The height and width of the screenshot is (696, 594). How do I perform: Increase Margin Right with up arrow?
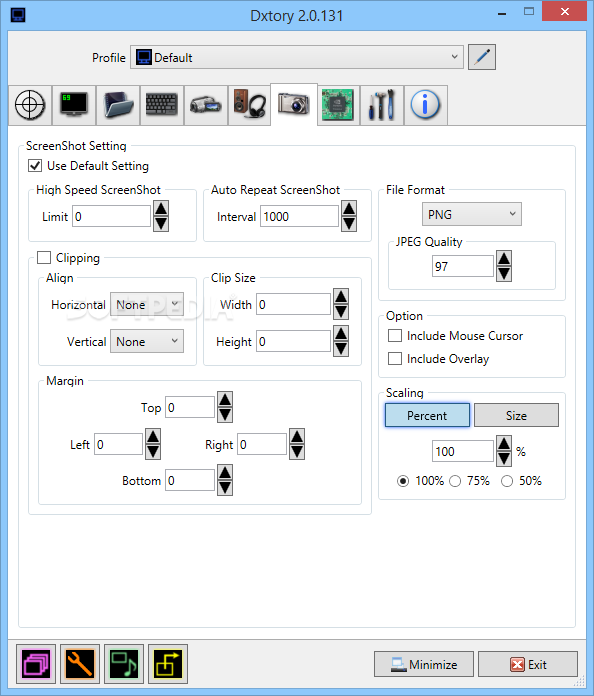click(x=297, y=436)
